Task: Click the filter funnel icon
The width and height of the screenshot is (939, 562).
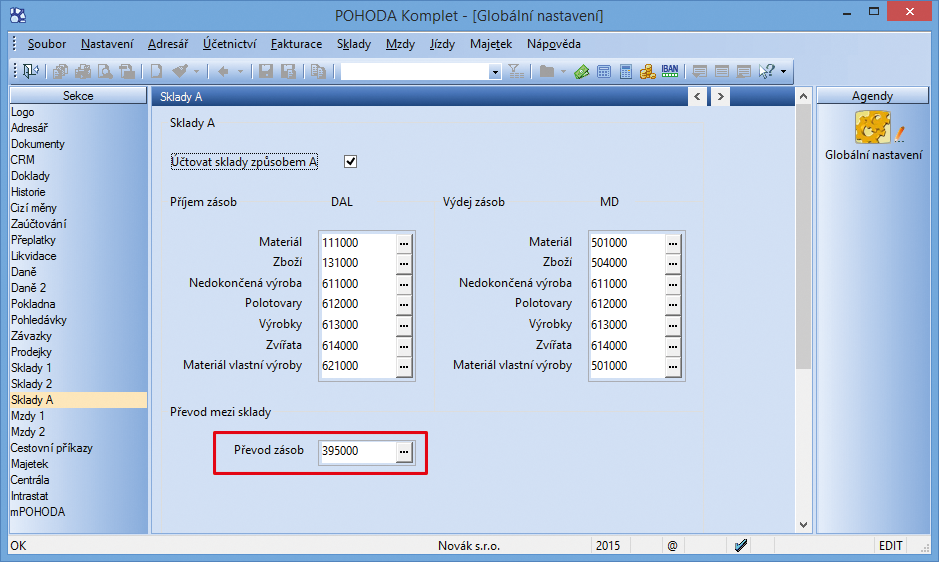Action: point(516,72)
